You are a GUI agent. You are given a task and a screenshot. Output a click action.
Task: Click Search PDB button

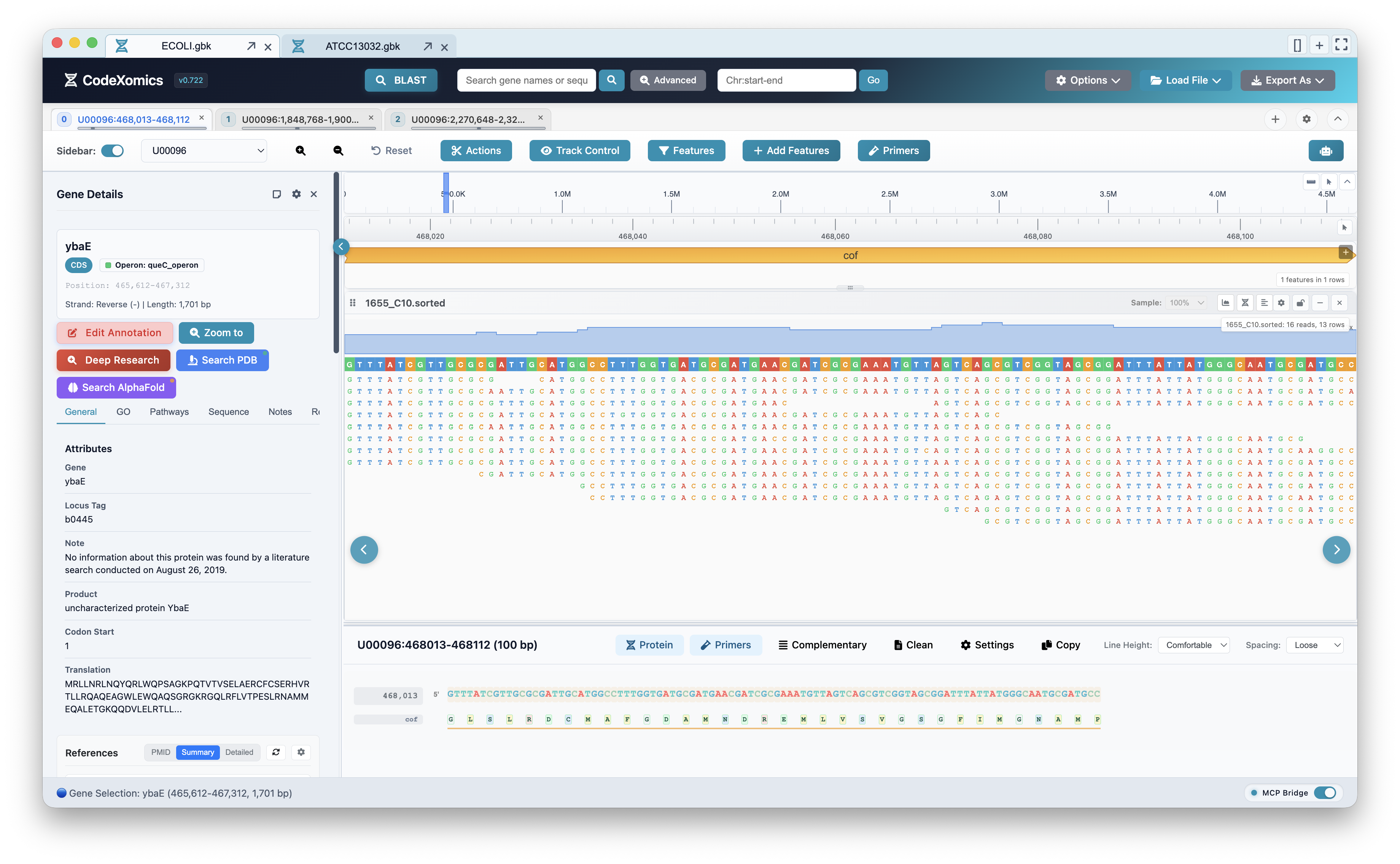[223, 361]
